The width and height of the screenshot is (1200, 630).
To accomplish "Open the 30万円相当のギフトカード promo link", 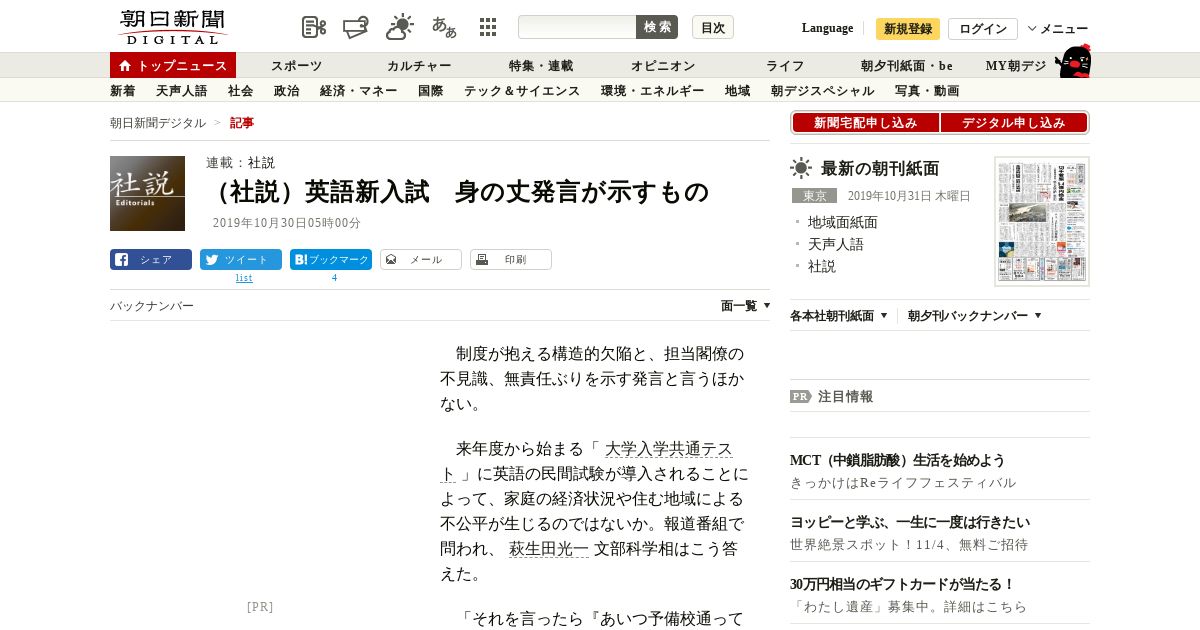I will click(x=903, y=585).
